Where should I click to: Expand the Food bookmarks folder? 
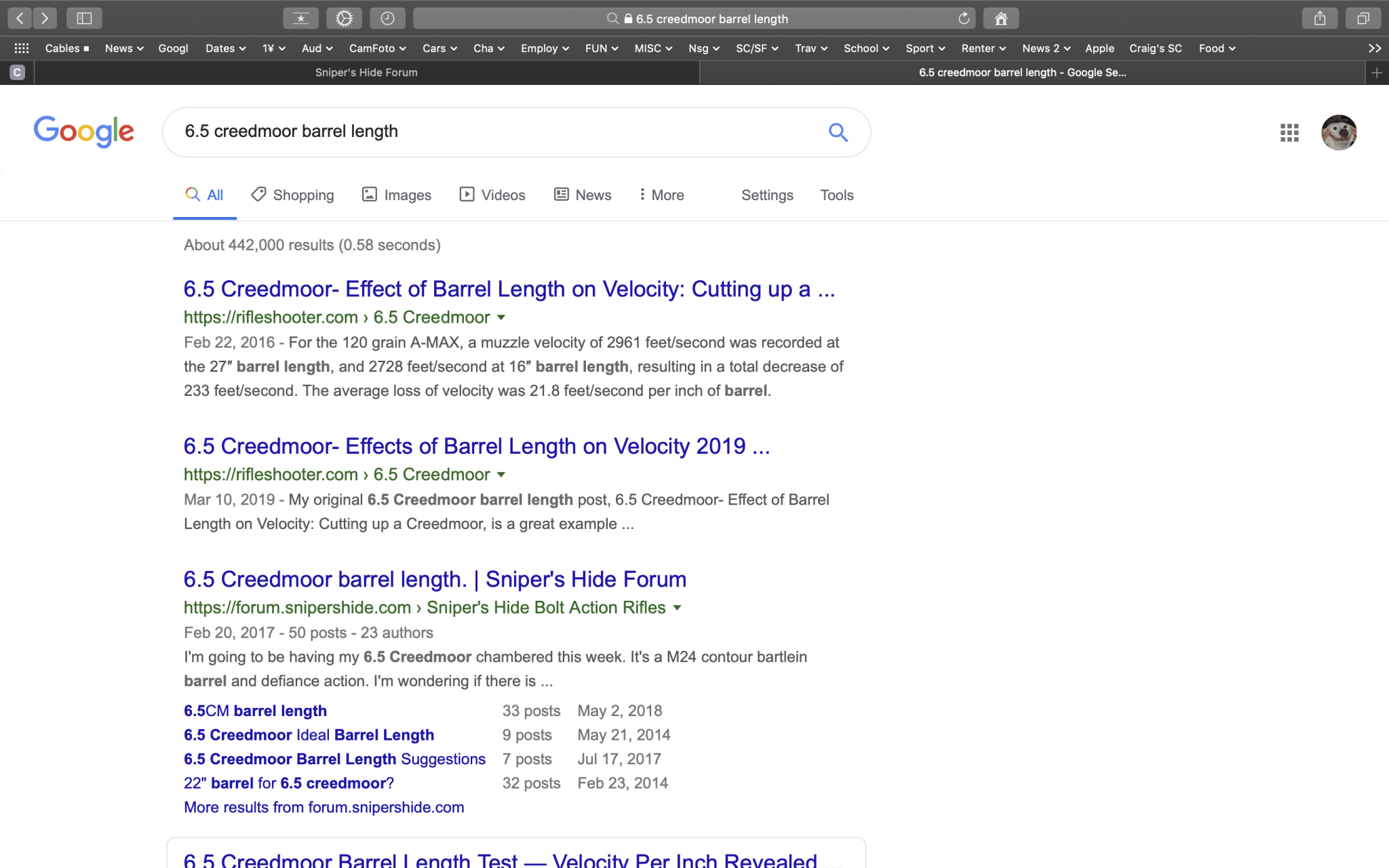point(1217,48)
